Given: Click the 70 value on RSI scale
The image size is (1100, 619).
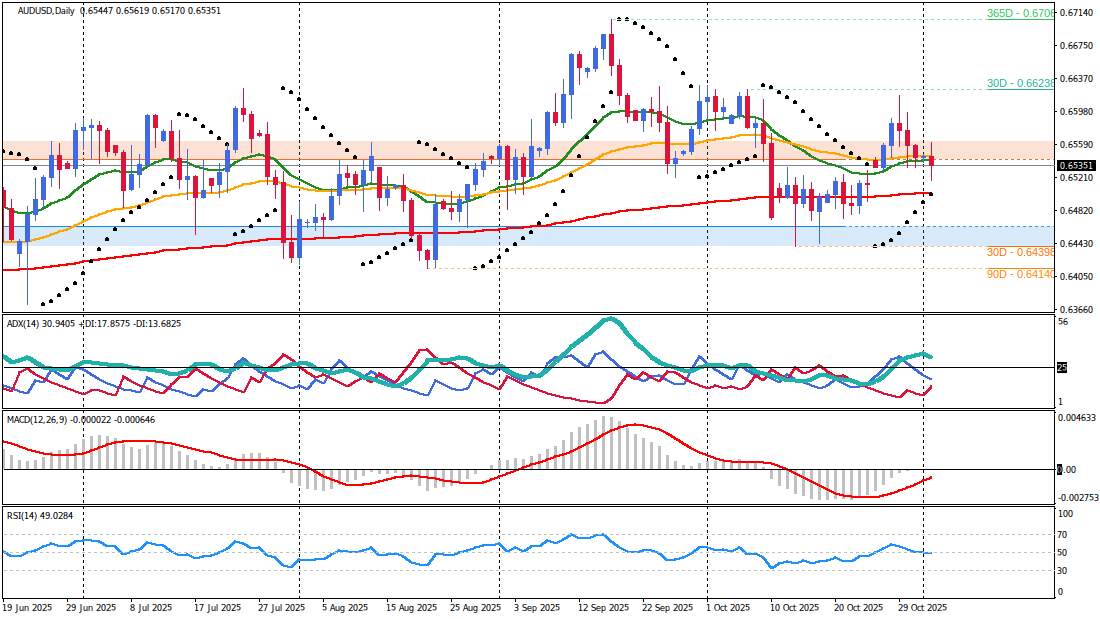Looking at the screenshot, I should [x=1064, y=535].
